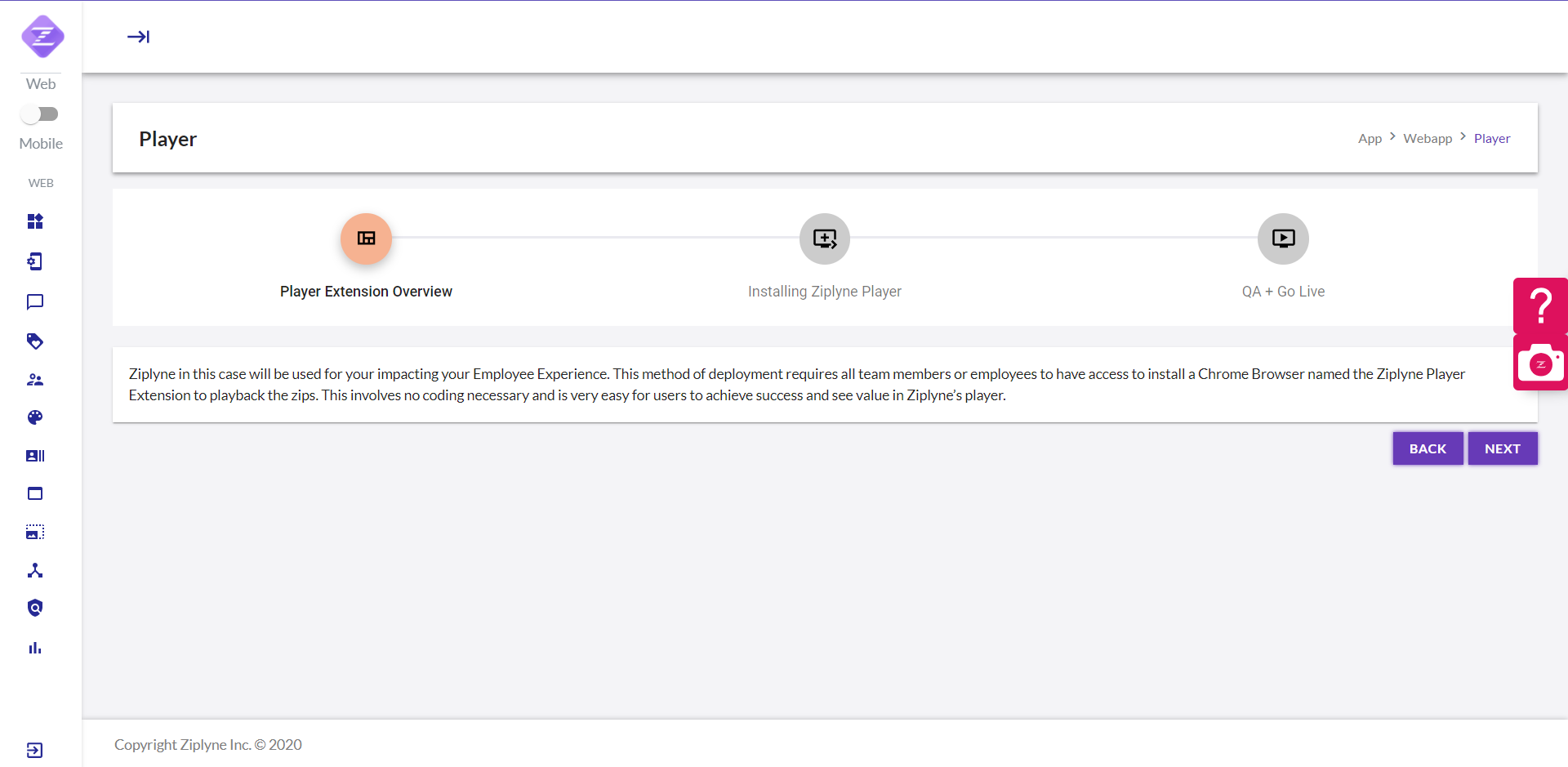Open the dashboard widgets icon in sidebar
The width and height of the screenshot is (1568, 767).
[x=35, y=221]
